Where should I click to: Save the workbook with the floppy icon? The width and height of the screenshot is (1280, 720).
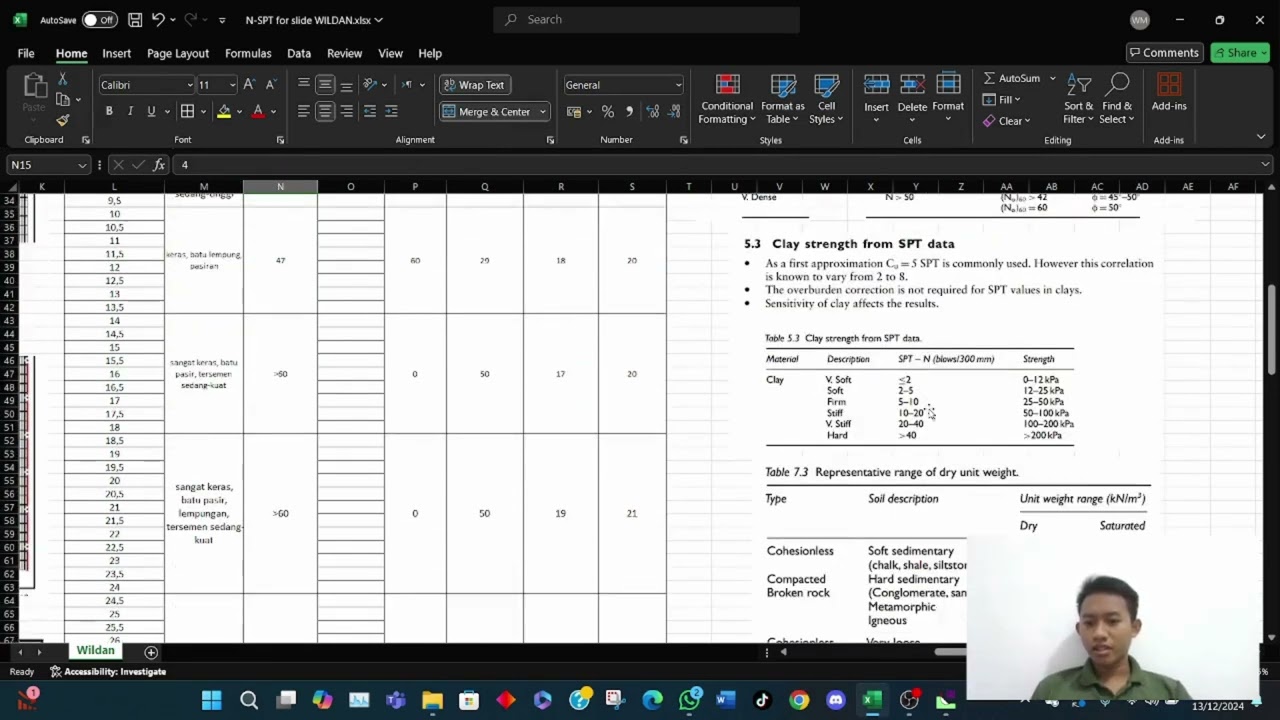coord(135,20)
